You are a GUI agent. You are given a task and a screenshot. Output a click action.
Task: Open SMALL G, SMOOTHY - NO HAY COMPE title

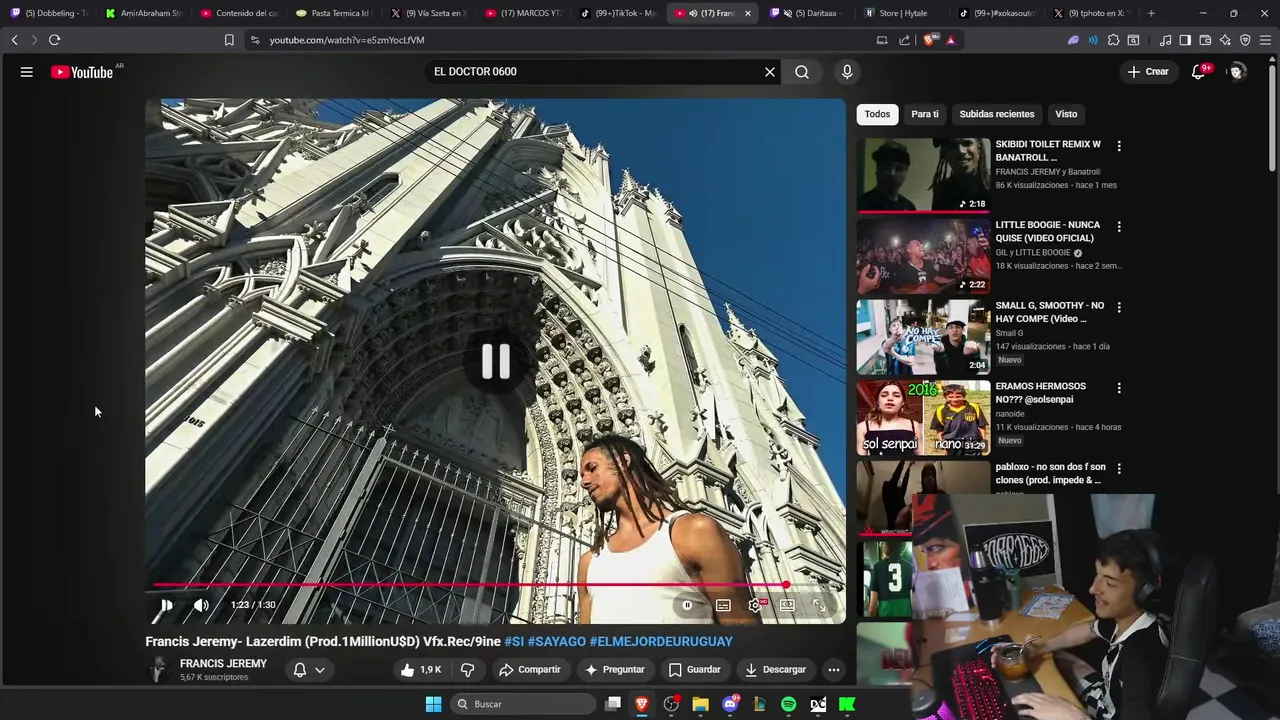1050,312
